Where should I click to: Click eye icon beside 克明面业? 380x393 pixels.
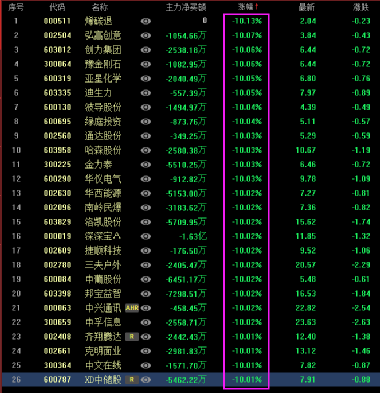(146, 351)
